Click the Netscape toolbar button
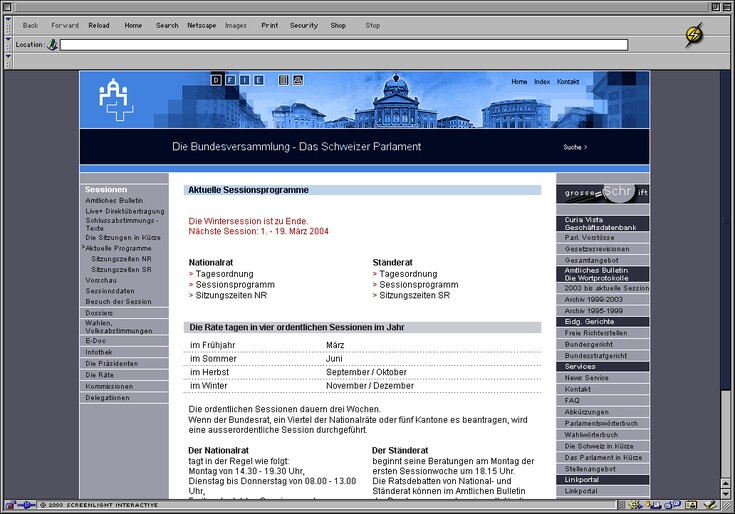 pyautogui.click(x=202, y=25)
